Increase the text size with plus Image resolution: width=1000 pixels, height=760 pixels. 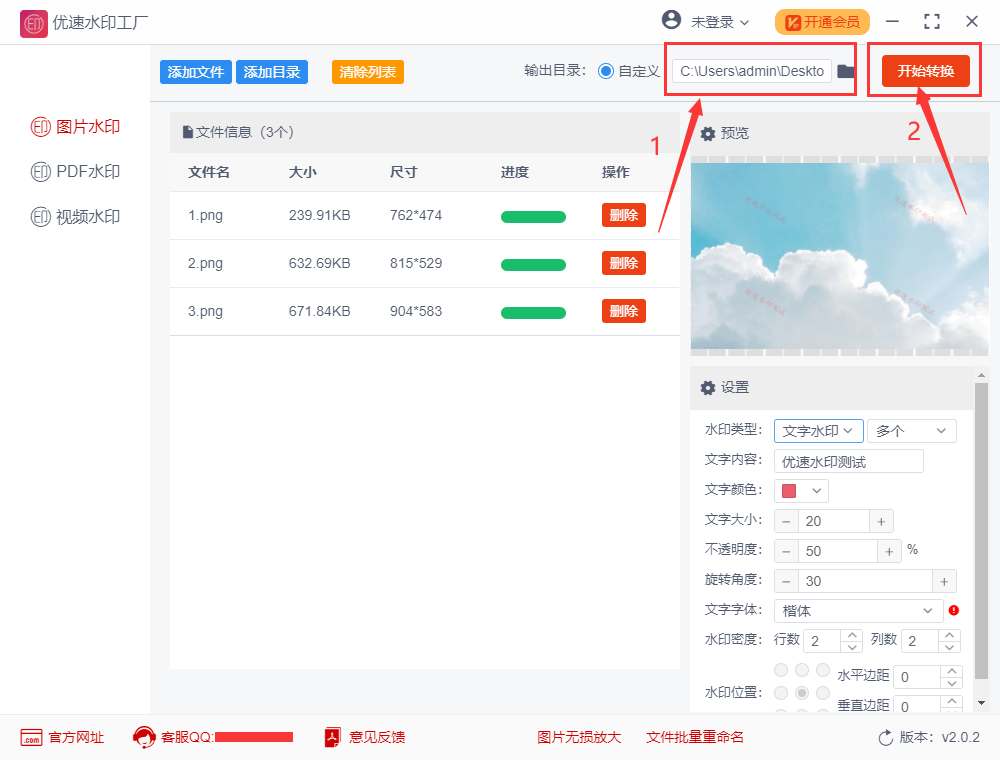881,522
